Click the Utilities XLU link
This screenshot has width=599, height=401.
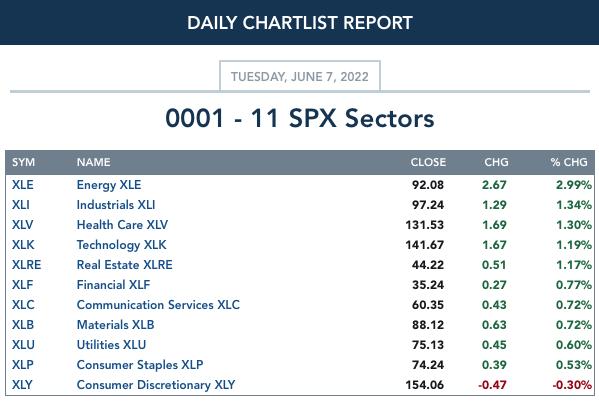click(111, 344)
